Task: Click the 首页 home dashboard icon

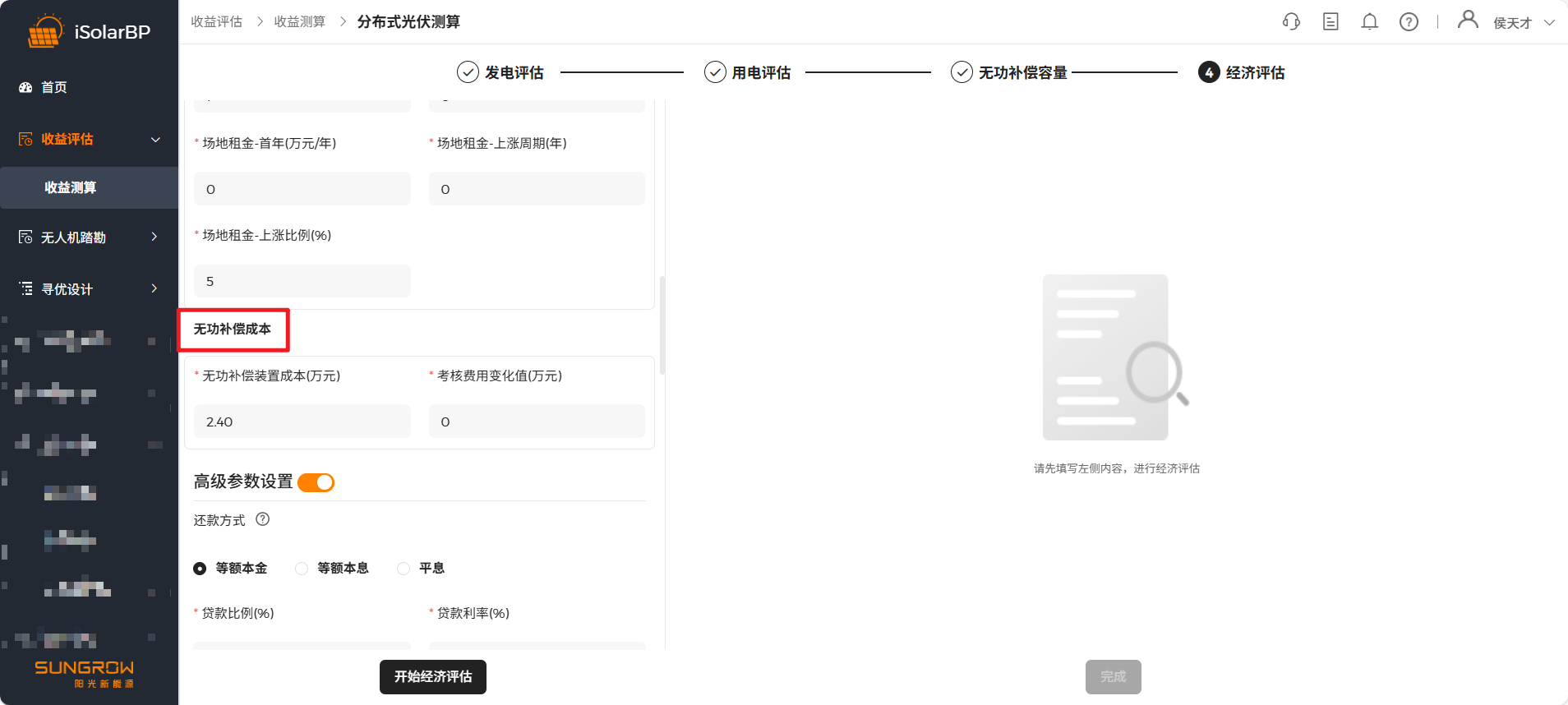Action: pyautogui.click(x=25, y=87)
